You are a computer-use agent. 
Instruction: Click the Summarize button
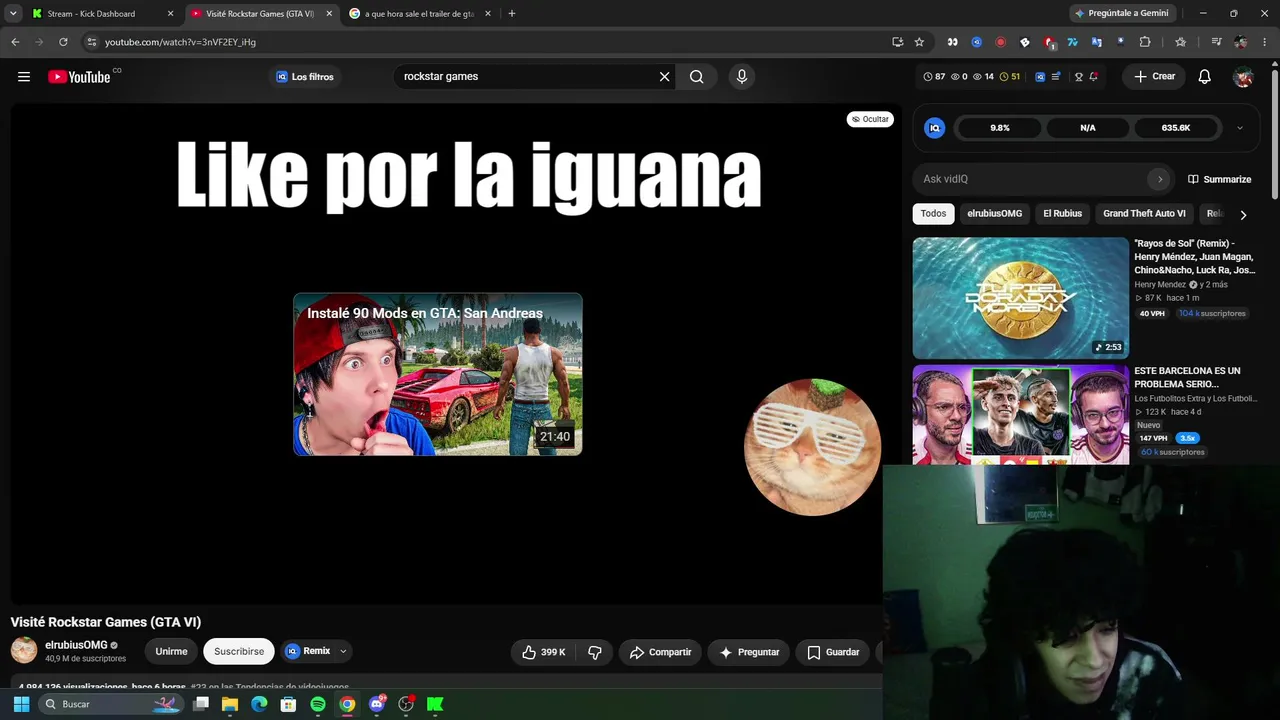click(x=1219, y=179)
